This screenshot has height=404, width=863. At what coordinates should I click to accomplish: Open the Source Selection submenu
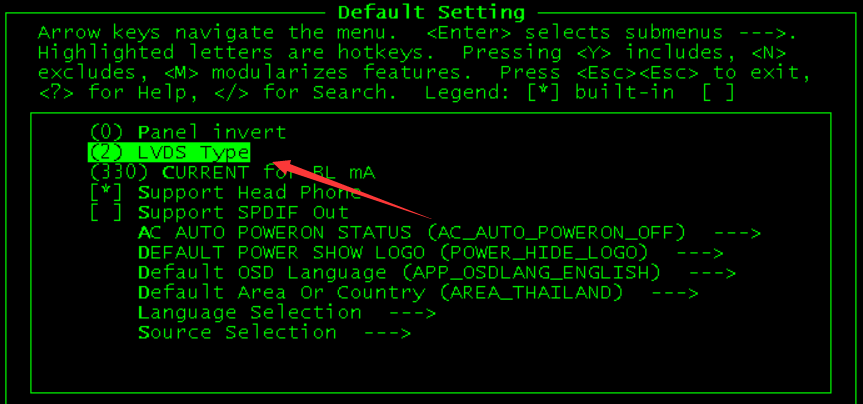click(x=275, y=332)
